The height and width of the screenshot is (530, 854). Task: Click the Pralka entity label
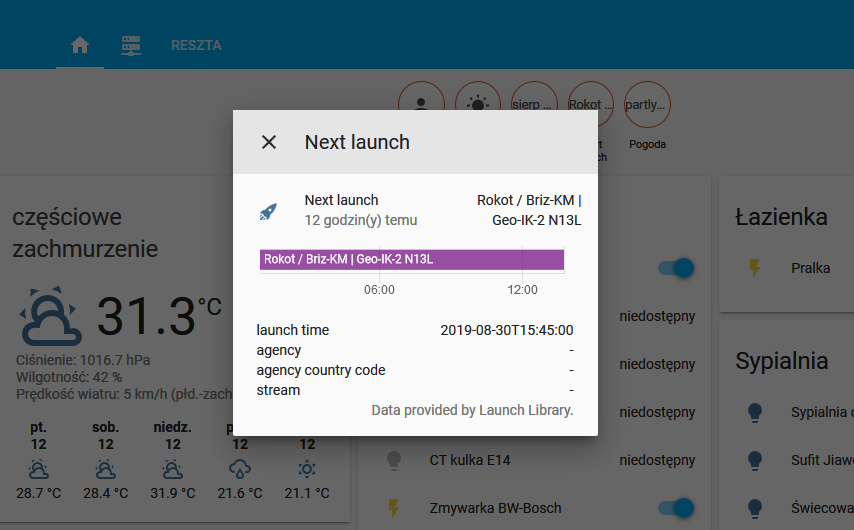click(810, 268)
